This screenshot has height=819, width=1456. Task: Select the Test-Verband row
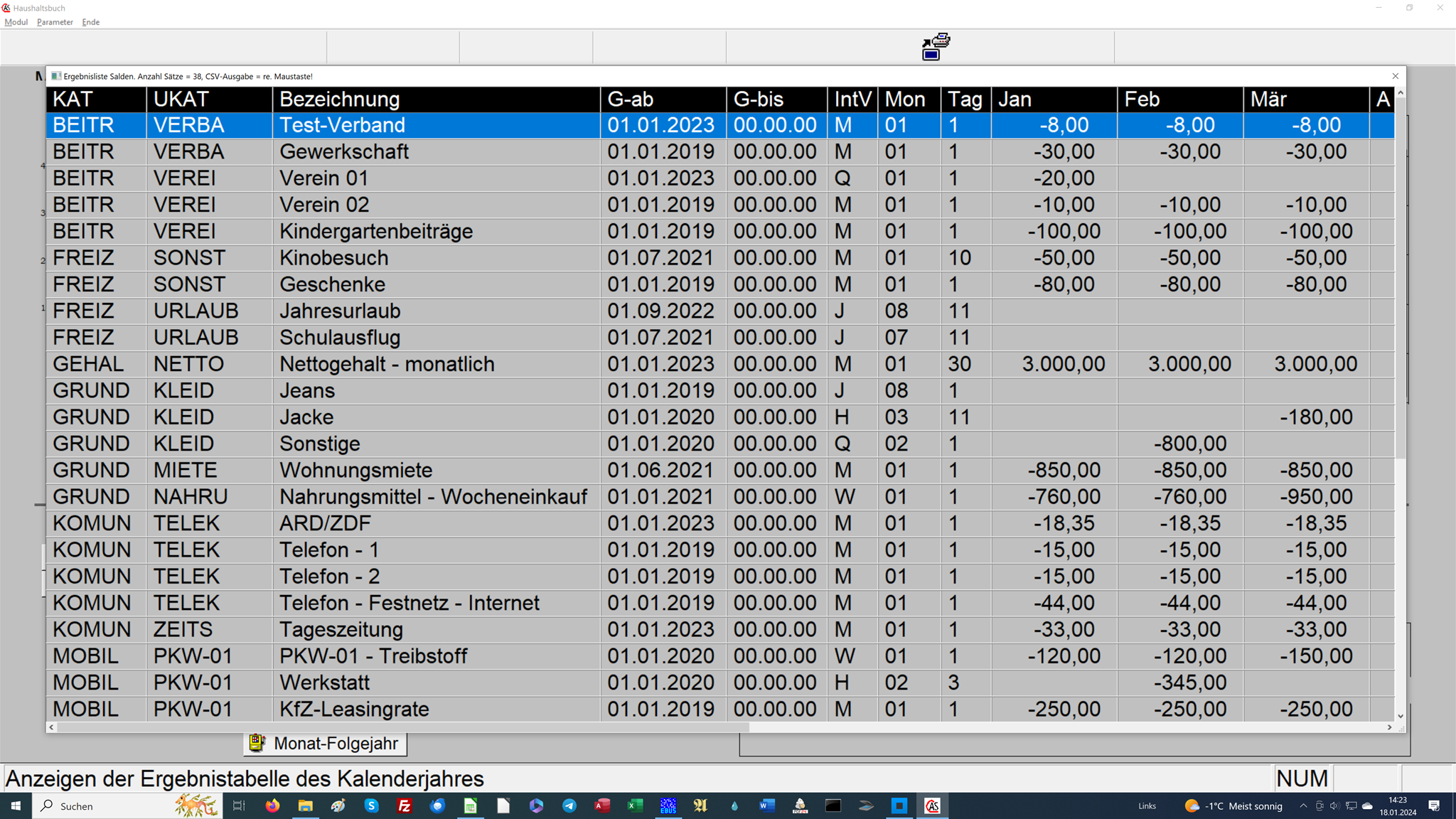720,125
